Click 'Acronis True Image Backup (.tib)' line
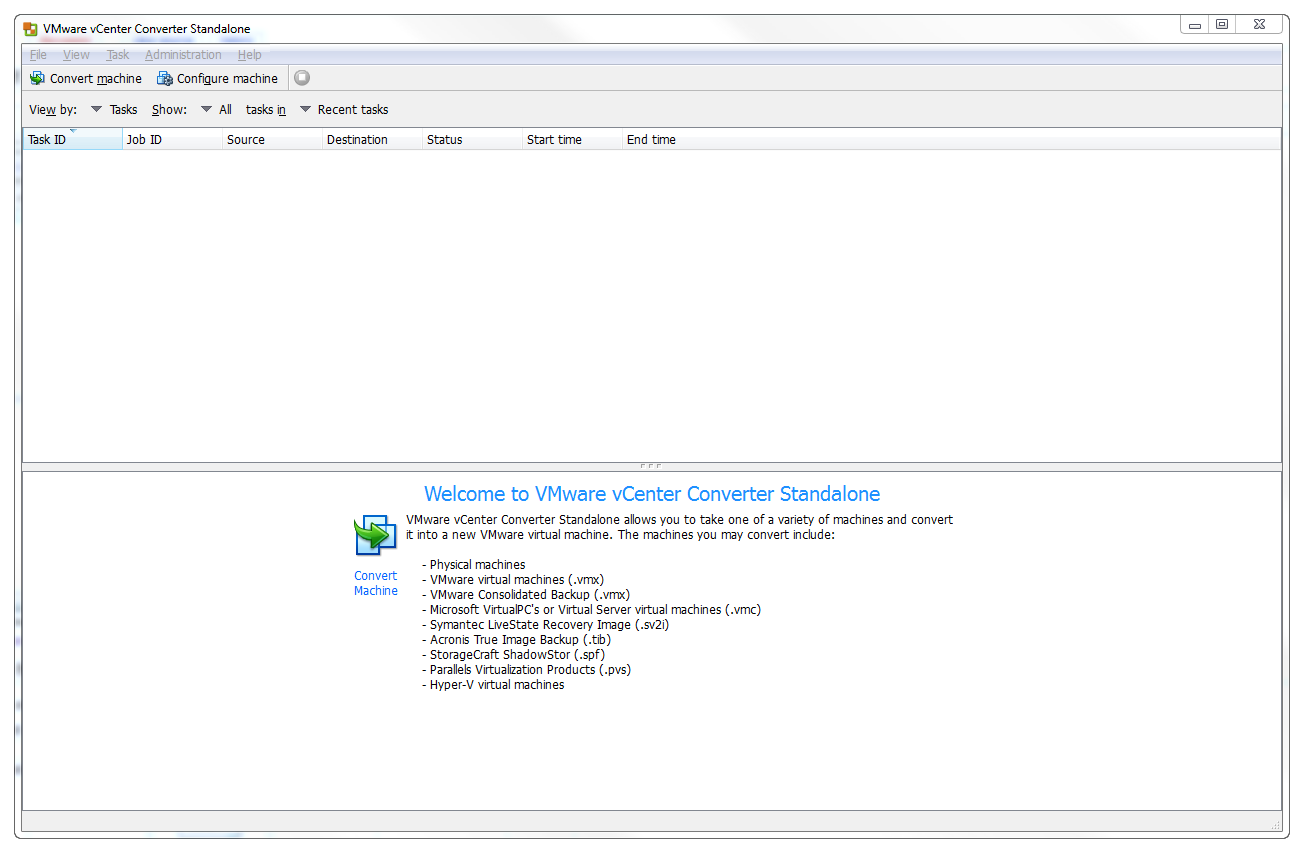The height and width of the screenshot is (857, 1308). tap(517, 640)
